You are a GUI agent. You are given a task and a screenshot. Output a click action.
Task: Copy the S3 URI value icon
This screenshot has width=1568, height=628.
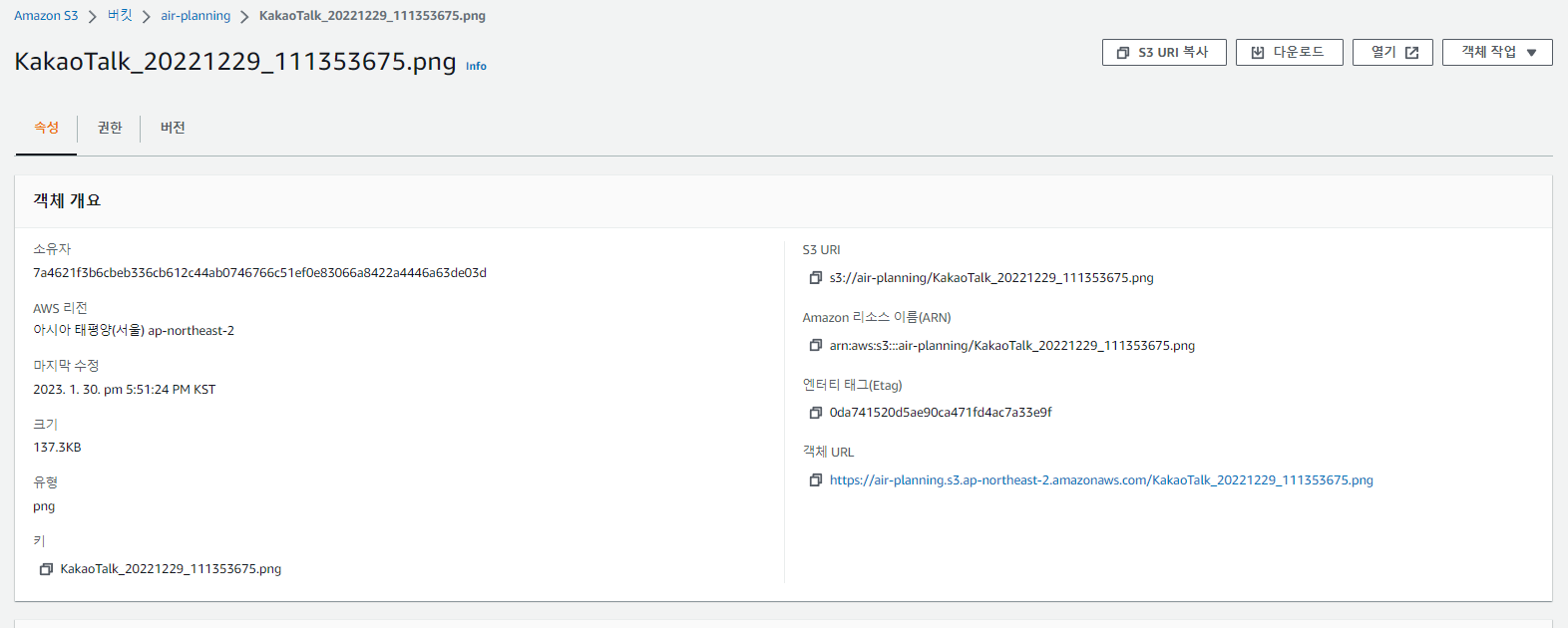pyautogui.click(x=815, y=278)
